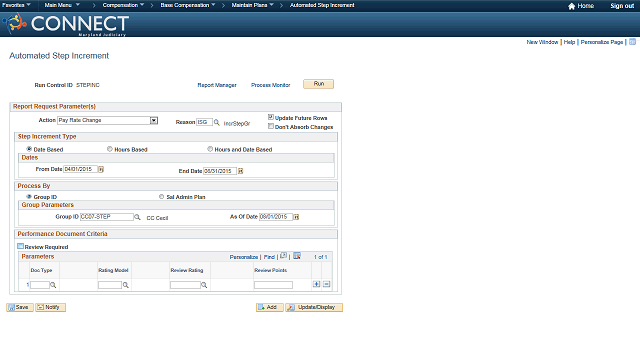This screenshot has height=360, width=640.
Task: Click the Save button
Action: pos(20,307)
